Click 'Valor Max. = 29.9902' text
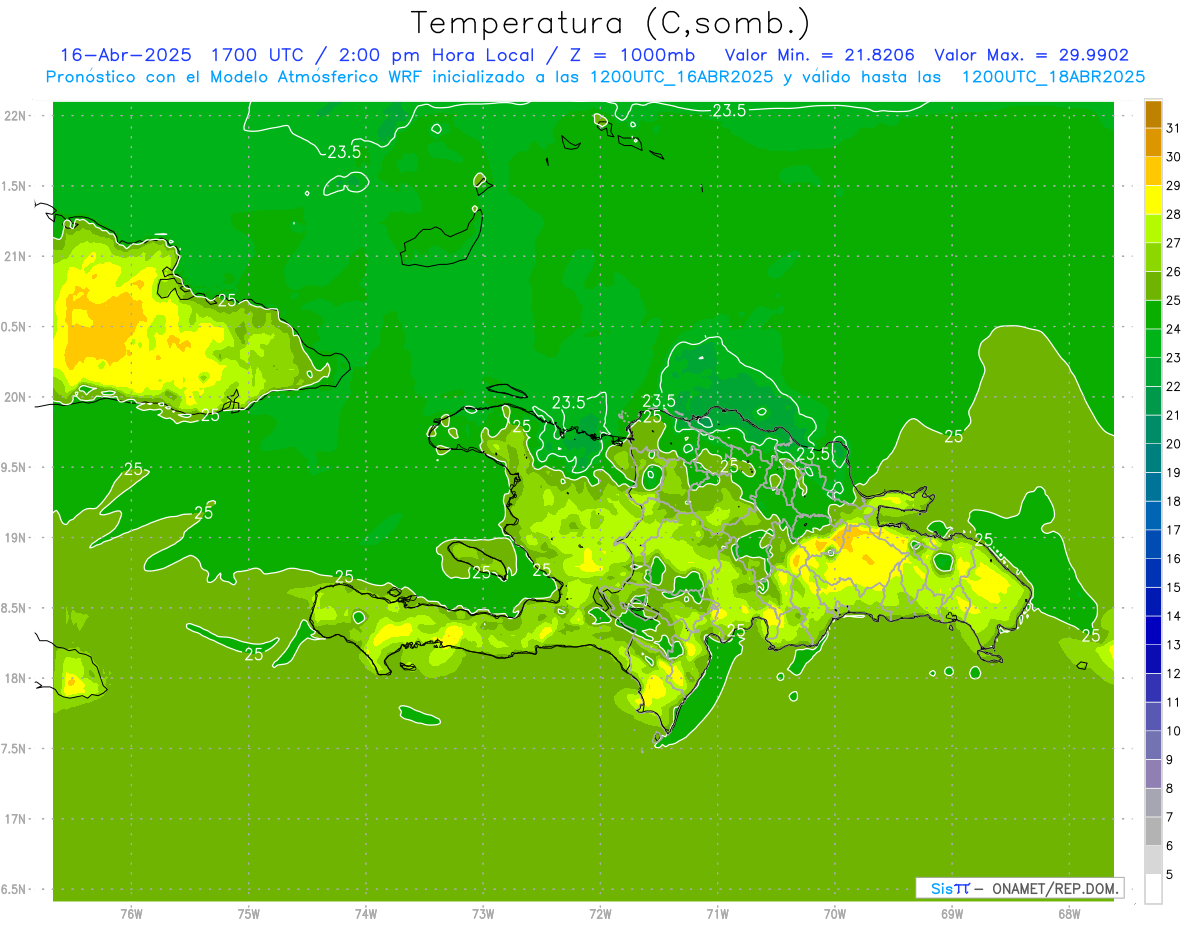The height and width of the screenshot is (927, 1200). pos(1032,55)
